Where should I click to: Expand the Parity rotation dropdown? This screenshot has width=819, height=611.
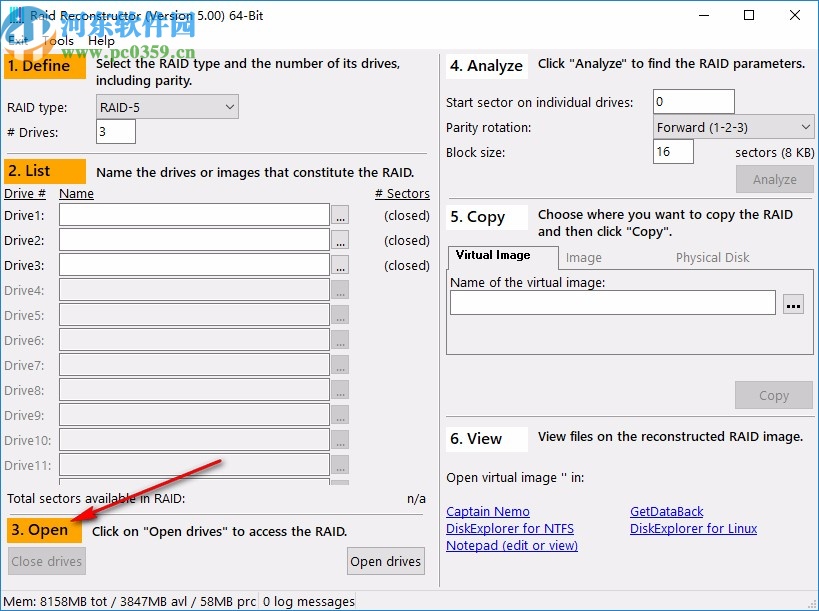pos(733,127)
